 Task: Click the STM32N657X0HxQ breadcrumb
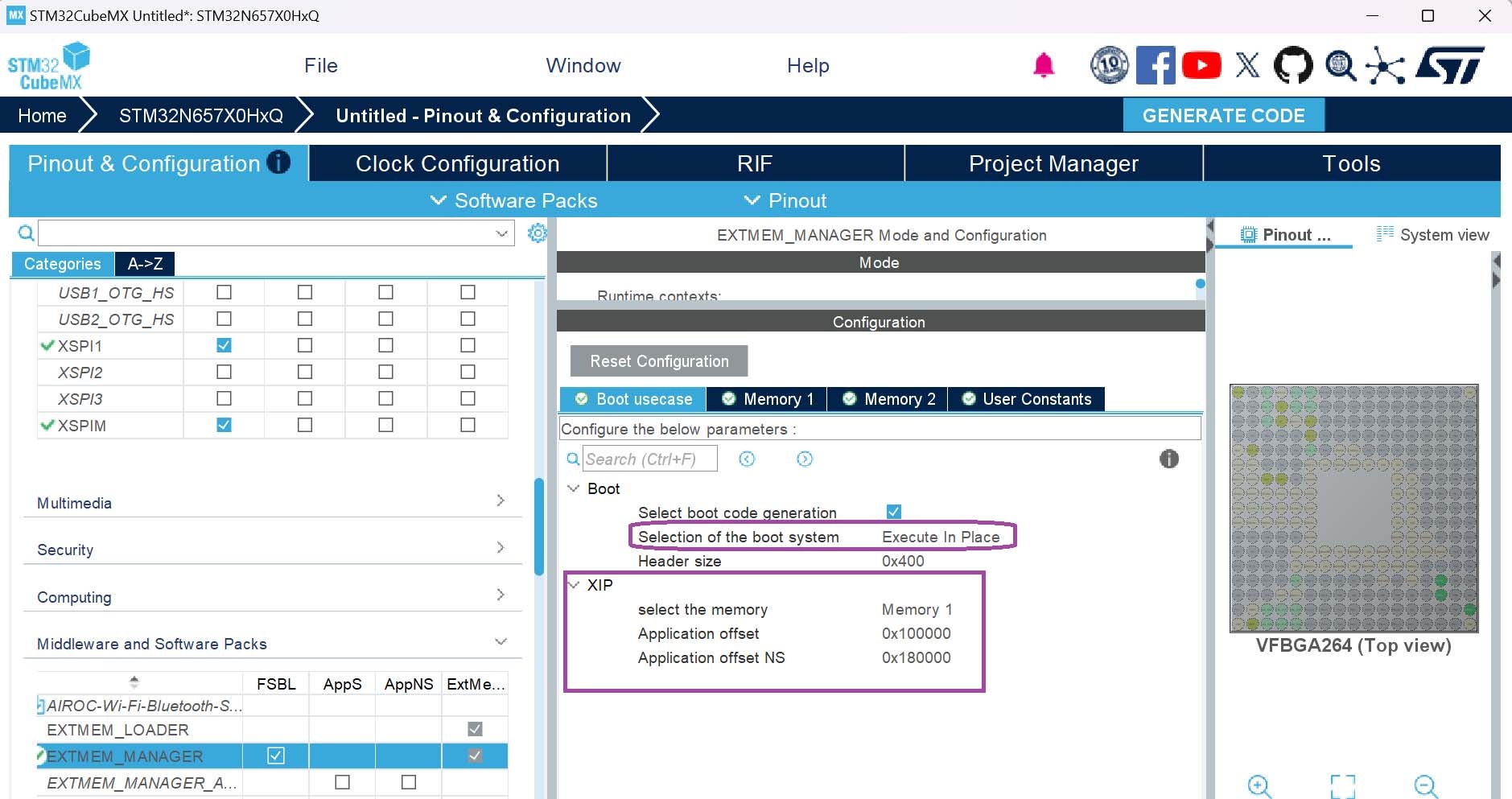click(x=201, y=116)
